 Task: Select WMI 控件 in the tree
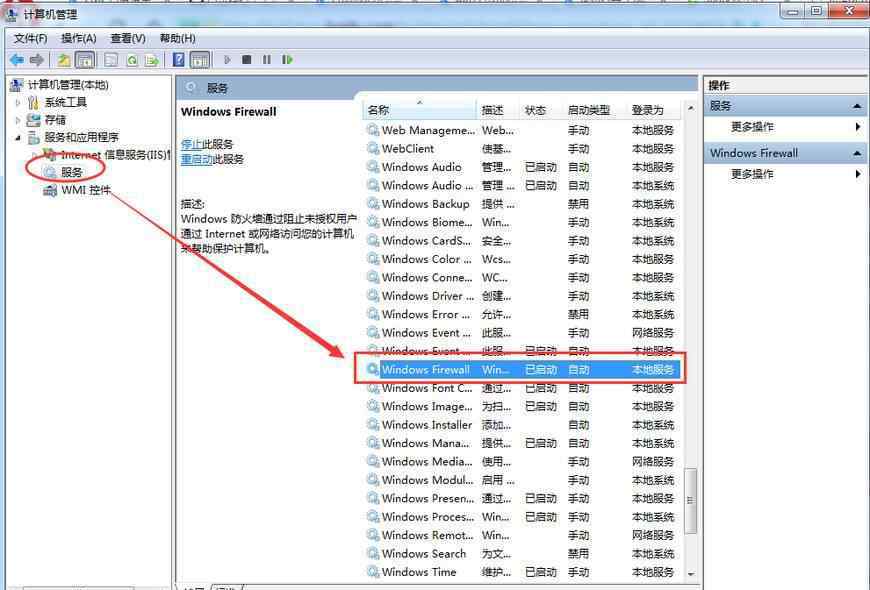tap(86, 190)
